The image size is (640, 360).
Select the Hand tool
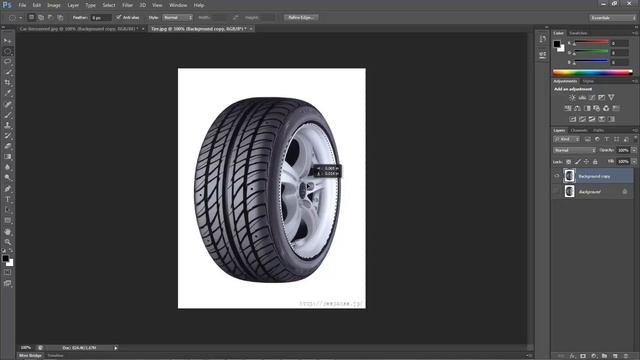[7, 231]
